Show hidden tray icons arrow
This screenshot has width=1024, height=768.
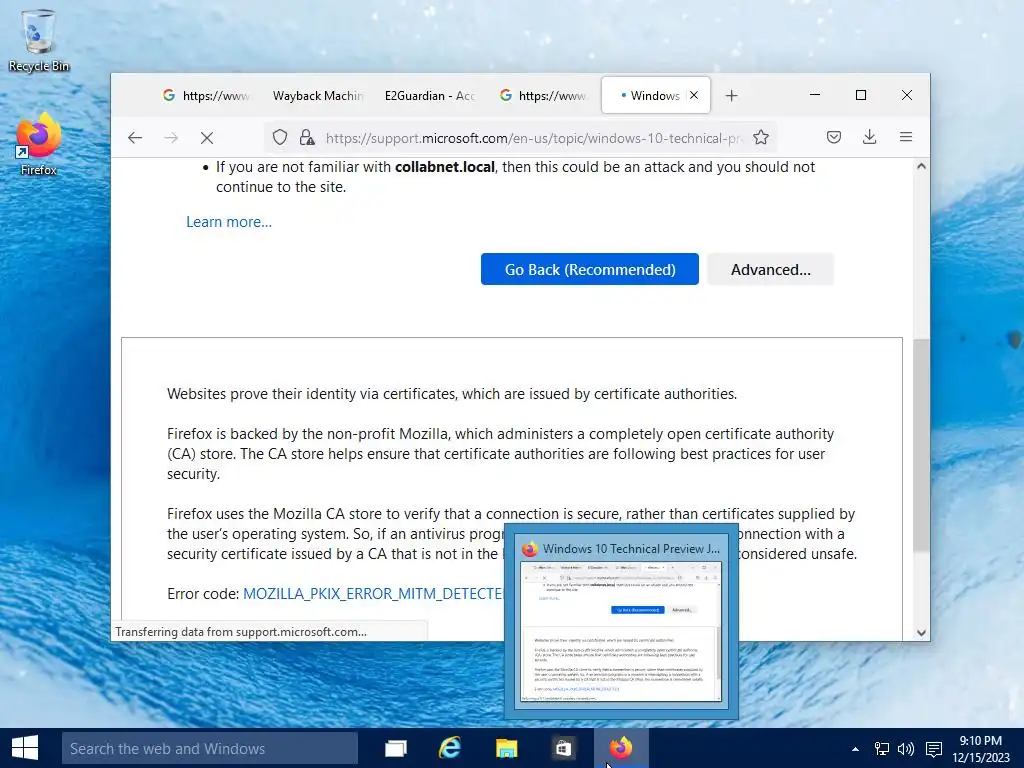click(x=855, y=748)
